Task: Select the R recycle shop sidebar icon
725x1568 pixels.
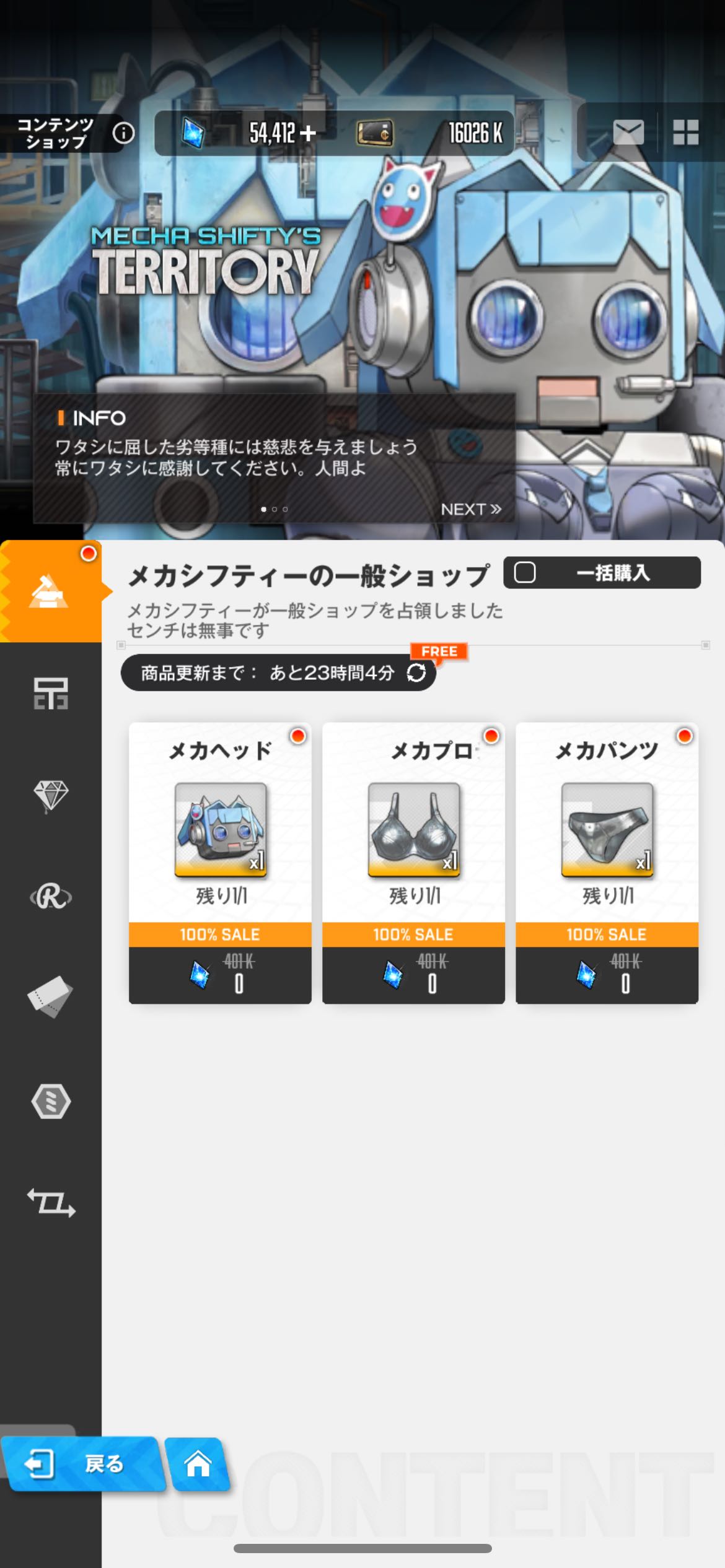Action: pos(51,897)
